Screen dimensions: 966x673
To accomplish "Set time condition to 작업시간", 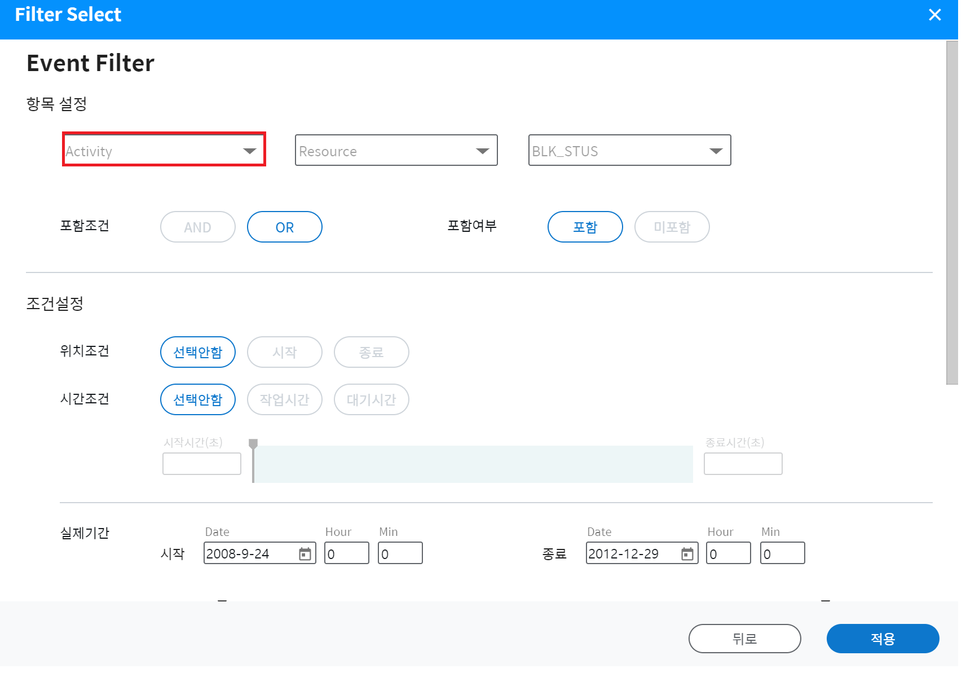I will point(285,400).
